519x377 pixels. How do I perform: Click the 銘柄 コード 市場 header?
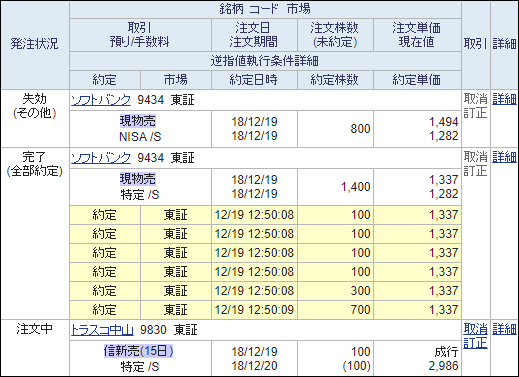(x=265, y=9)
